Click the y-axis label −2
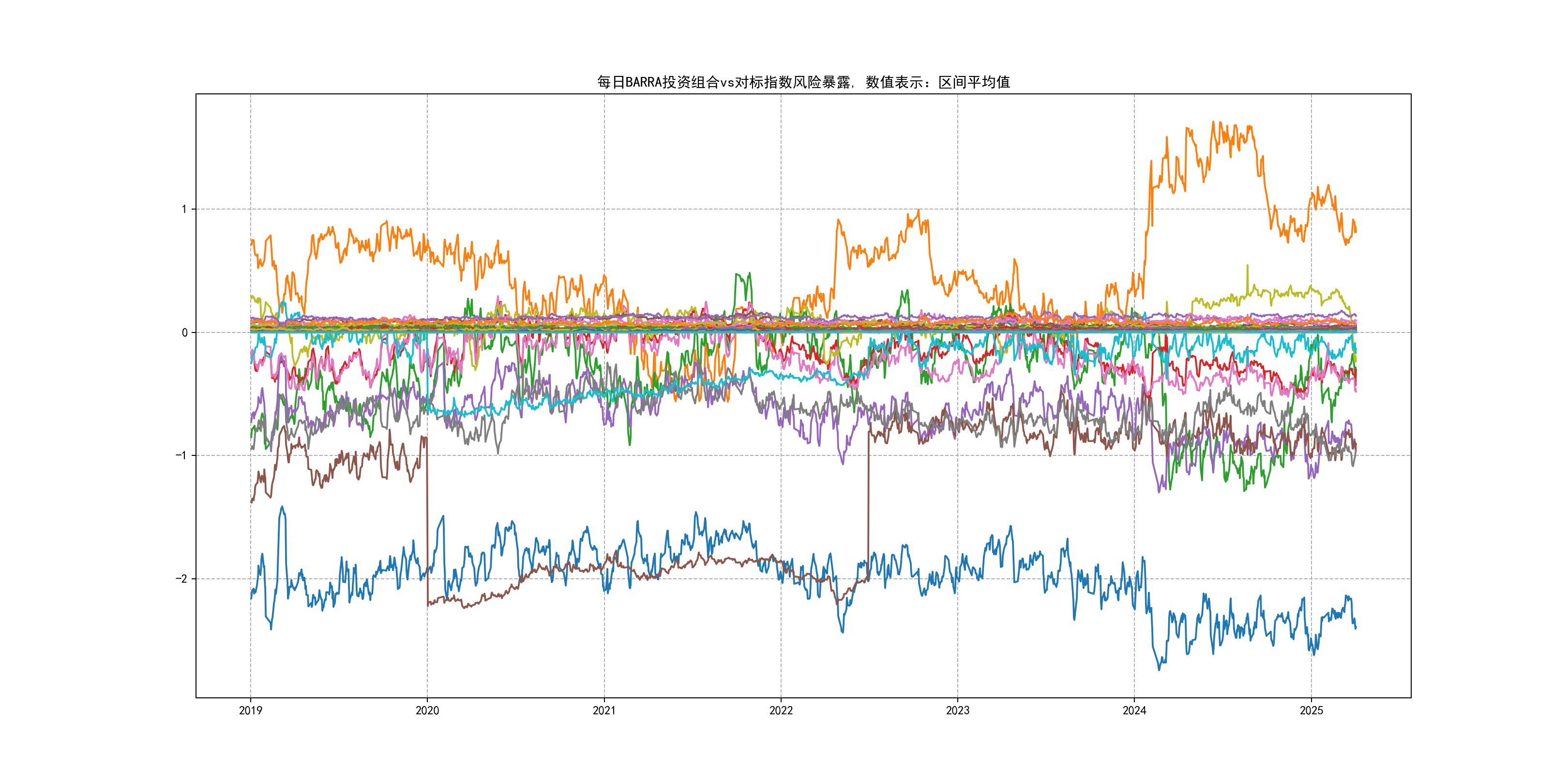This screenshot has width=1568, height=784. 181,579
